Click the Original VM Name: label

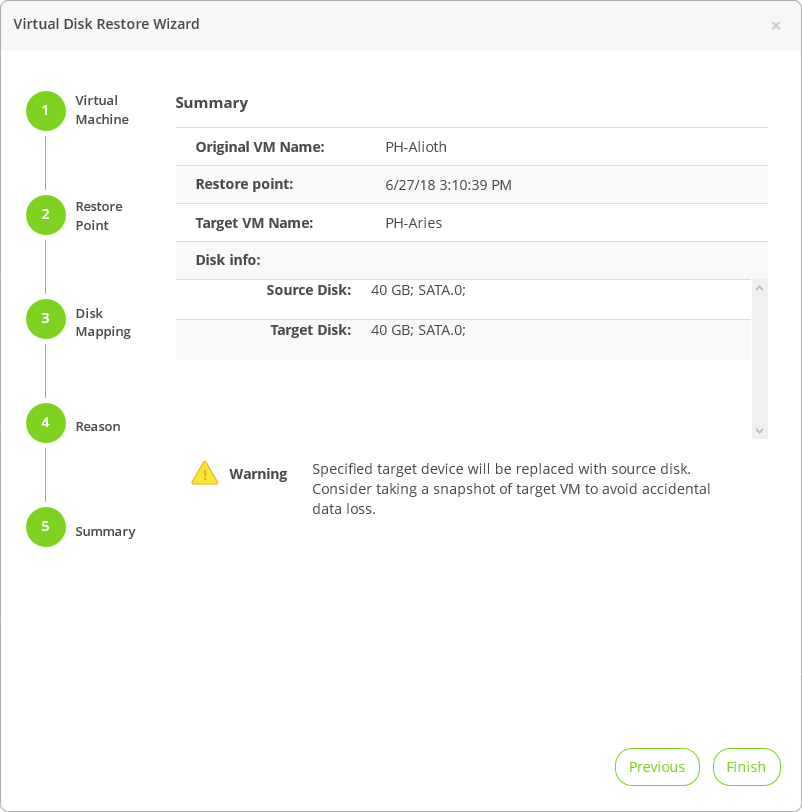[x=260, y=147]
